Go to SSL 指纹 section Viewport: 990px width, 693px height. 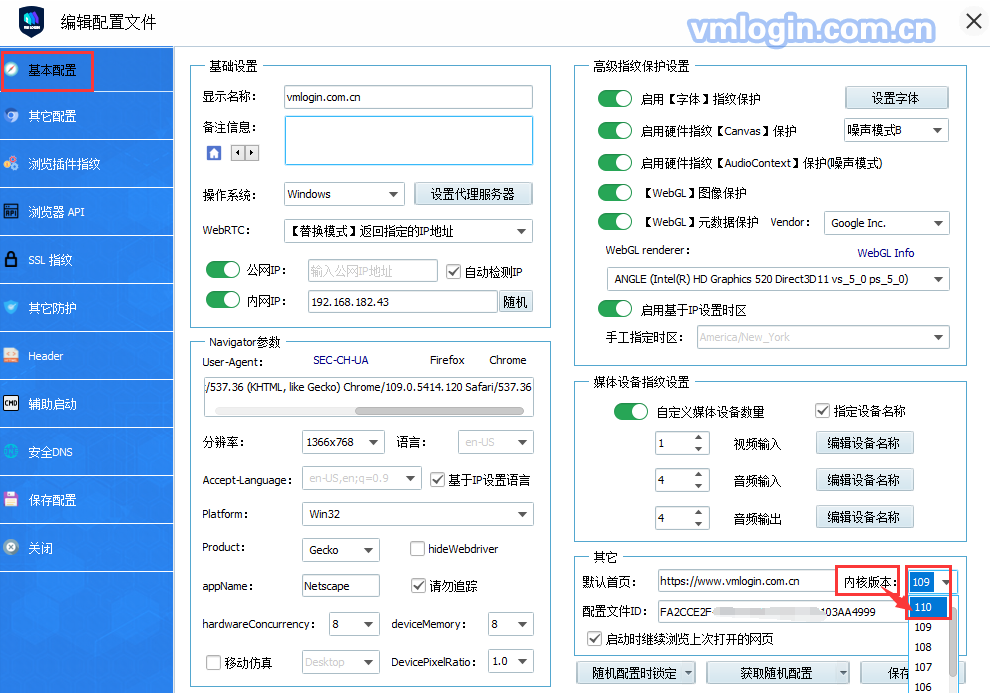click(86, 260)
